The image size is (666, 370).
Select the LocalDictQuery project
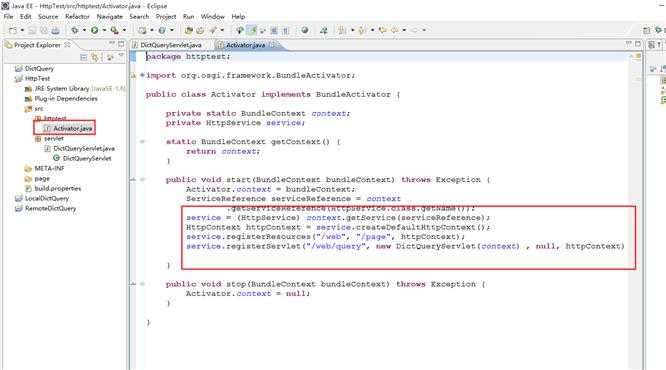[47, 199]
